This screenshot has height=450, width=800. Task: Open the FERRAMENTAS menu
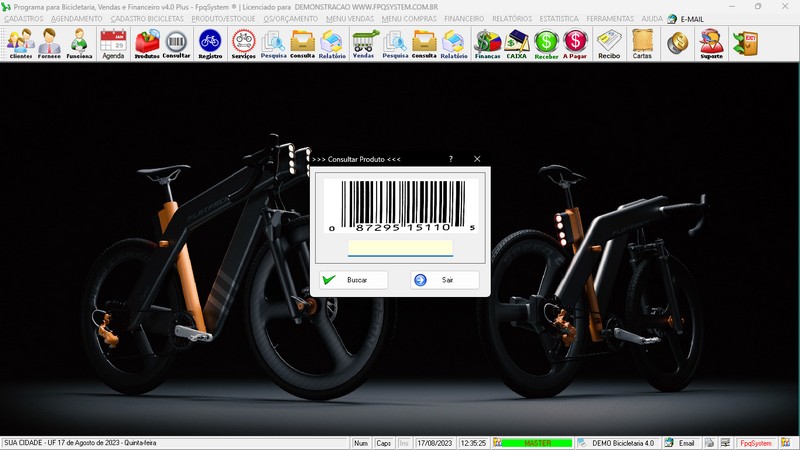coord(610,19)
